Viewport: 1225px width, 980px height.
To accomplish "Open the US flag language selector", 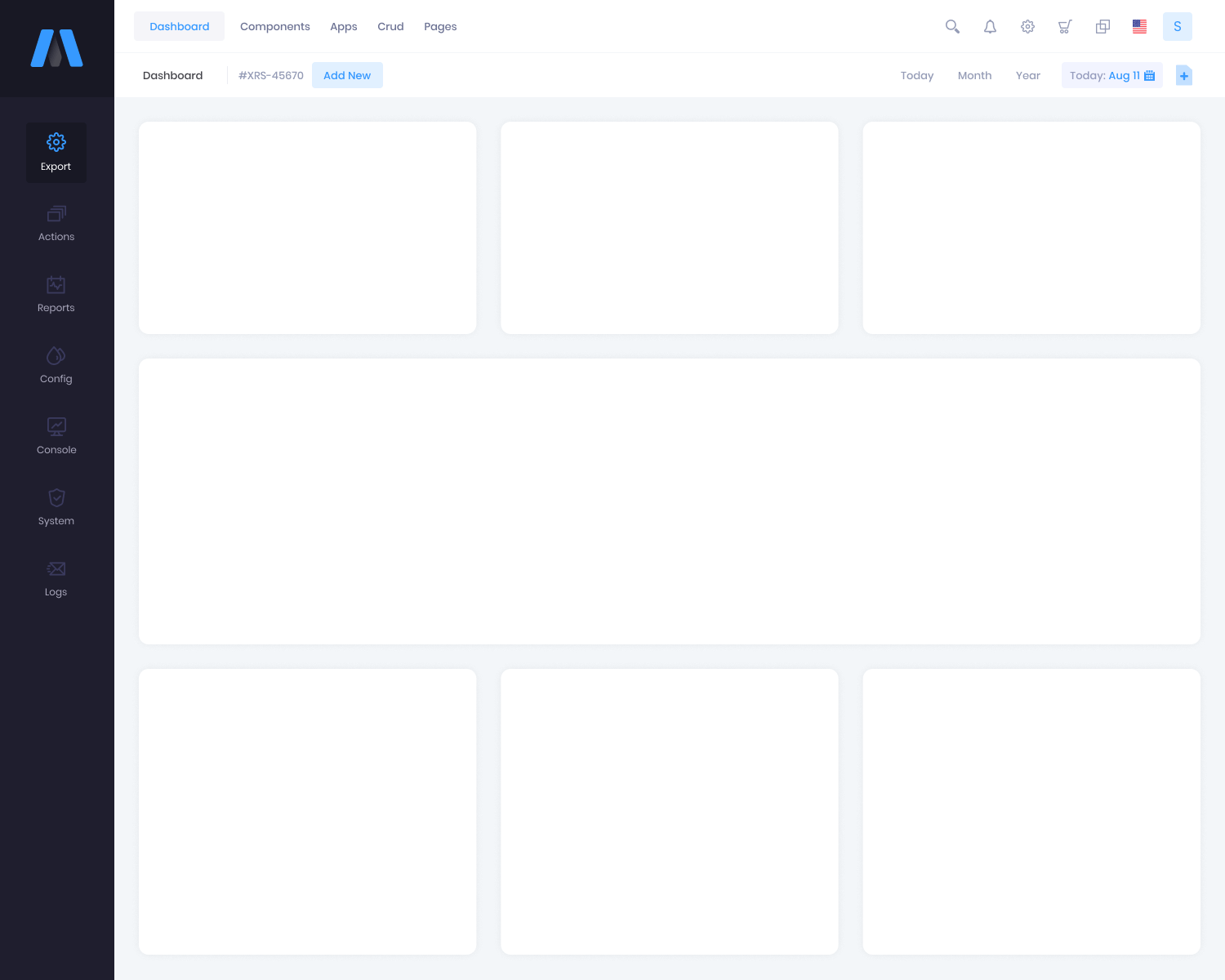I will 1139,27.
